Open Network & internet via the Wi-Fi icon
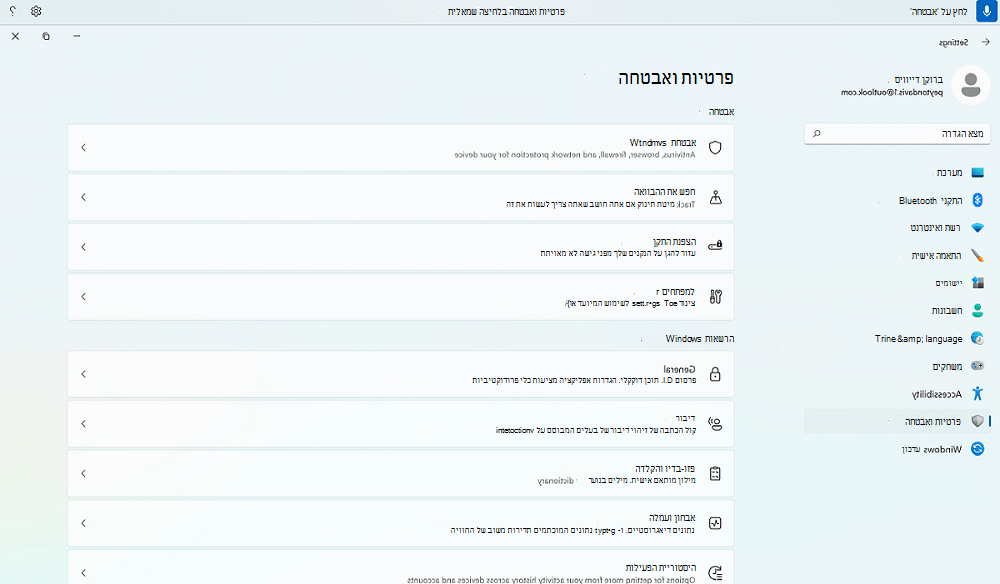This screenshot has height=584, width=1000. (x=978, y=228)
